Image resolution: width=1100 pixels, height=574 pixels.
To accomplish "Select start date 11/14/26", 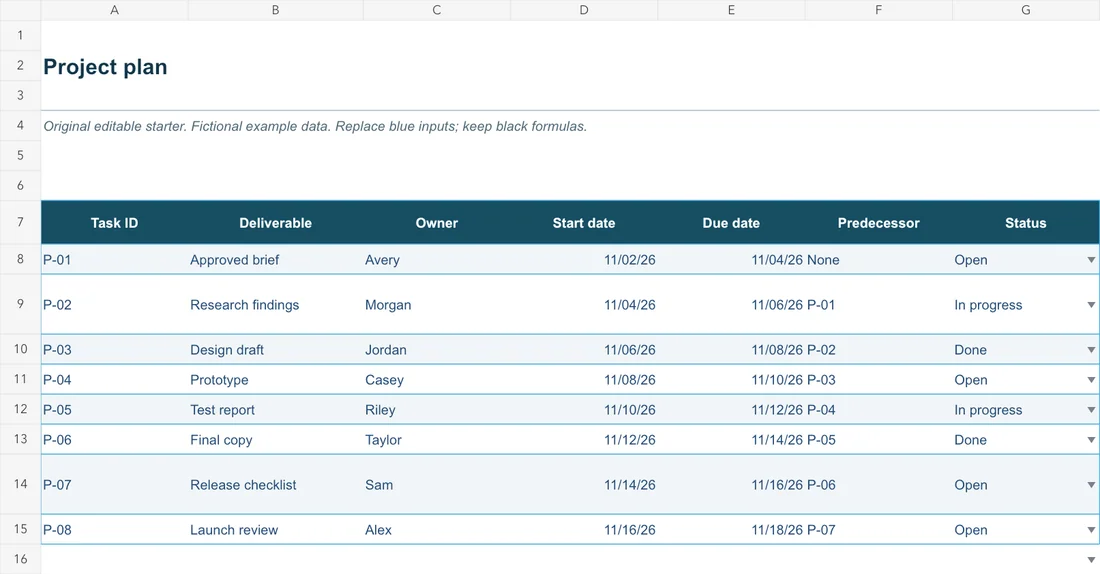I will [584, 485].
